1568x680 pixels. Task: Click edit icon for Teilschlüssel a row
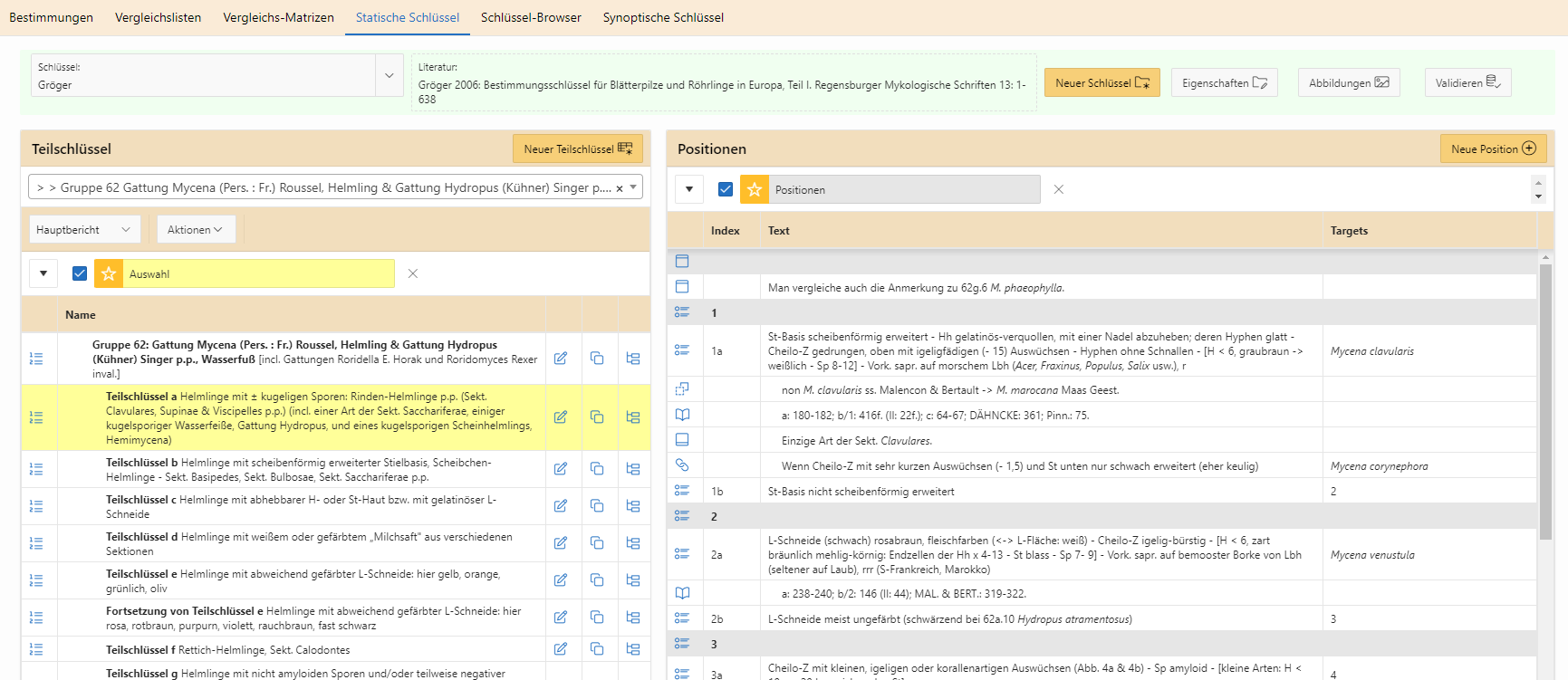pyautogui.click(x=561, y=417)
